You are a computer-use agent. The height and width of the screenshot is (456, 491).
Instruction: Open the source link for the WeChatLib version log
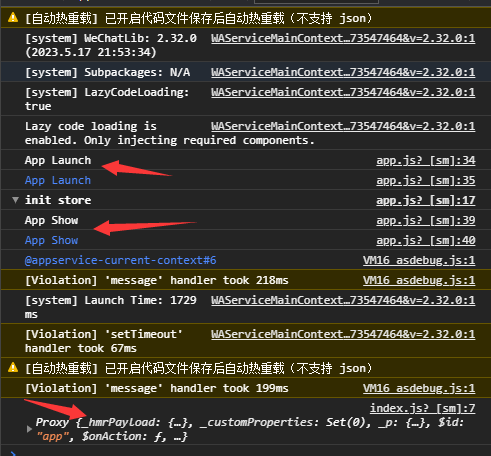click(343, 38)
